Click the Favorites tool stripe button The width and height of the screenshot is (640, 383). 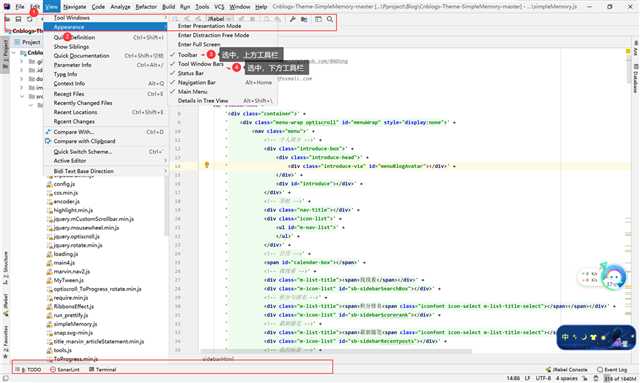tap(5, 342)
